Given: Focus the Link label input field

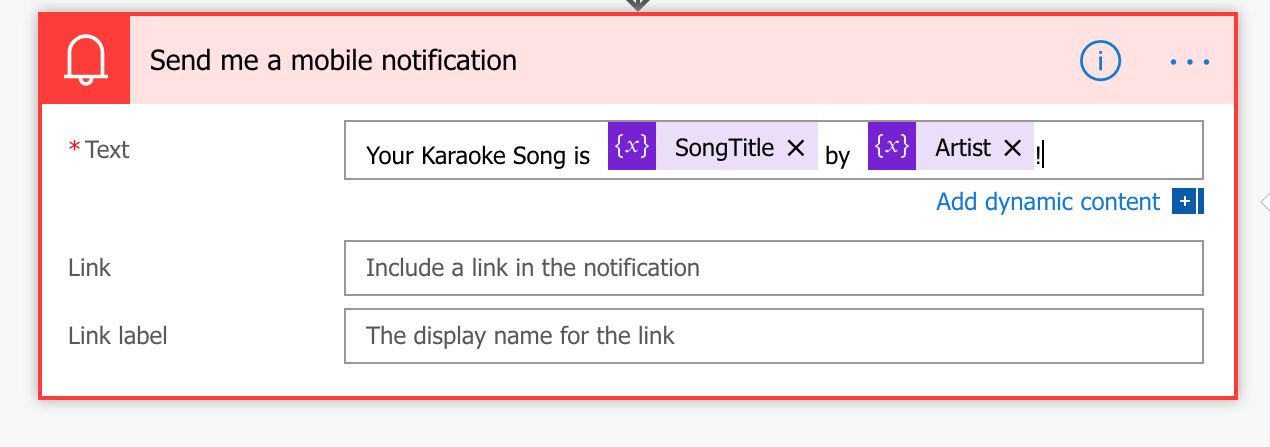Looking at the screenshot, I should 774,336.
